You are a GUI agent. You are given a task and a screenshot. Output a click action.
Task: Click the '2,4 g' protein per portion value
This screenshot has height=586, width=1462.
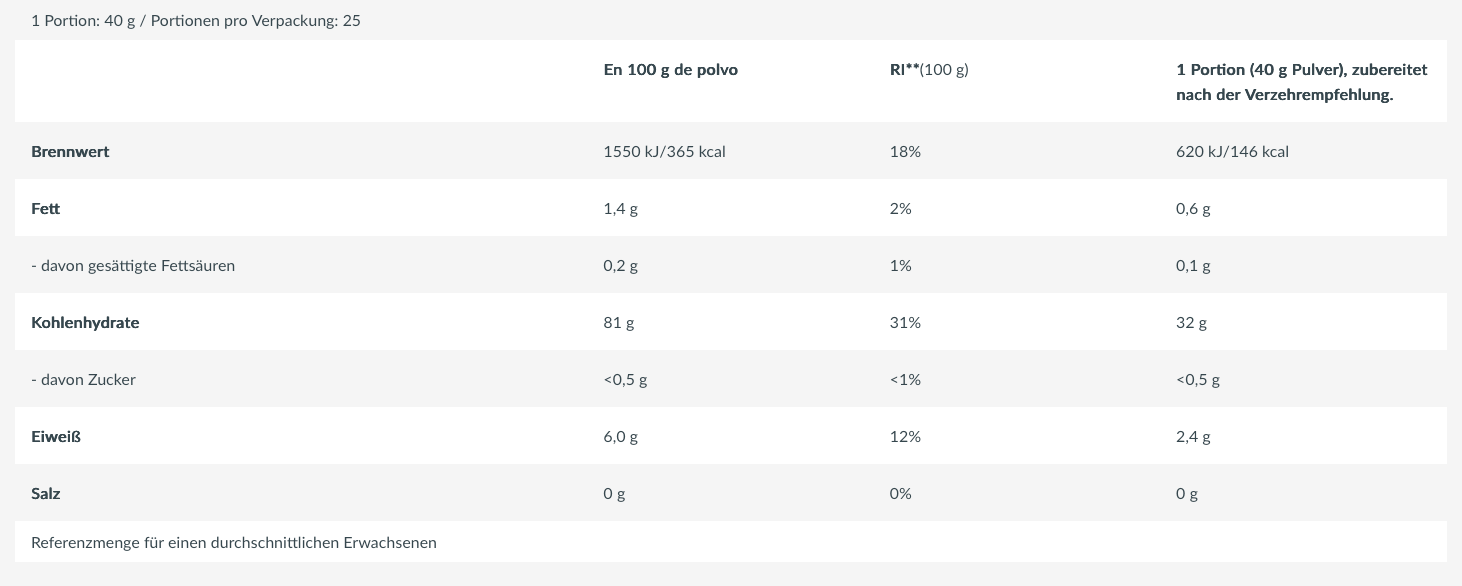(1193, 437)
